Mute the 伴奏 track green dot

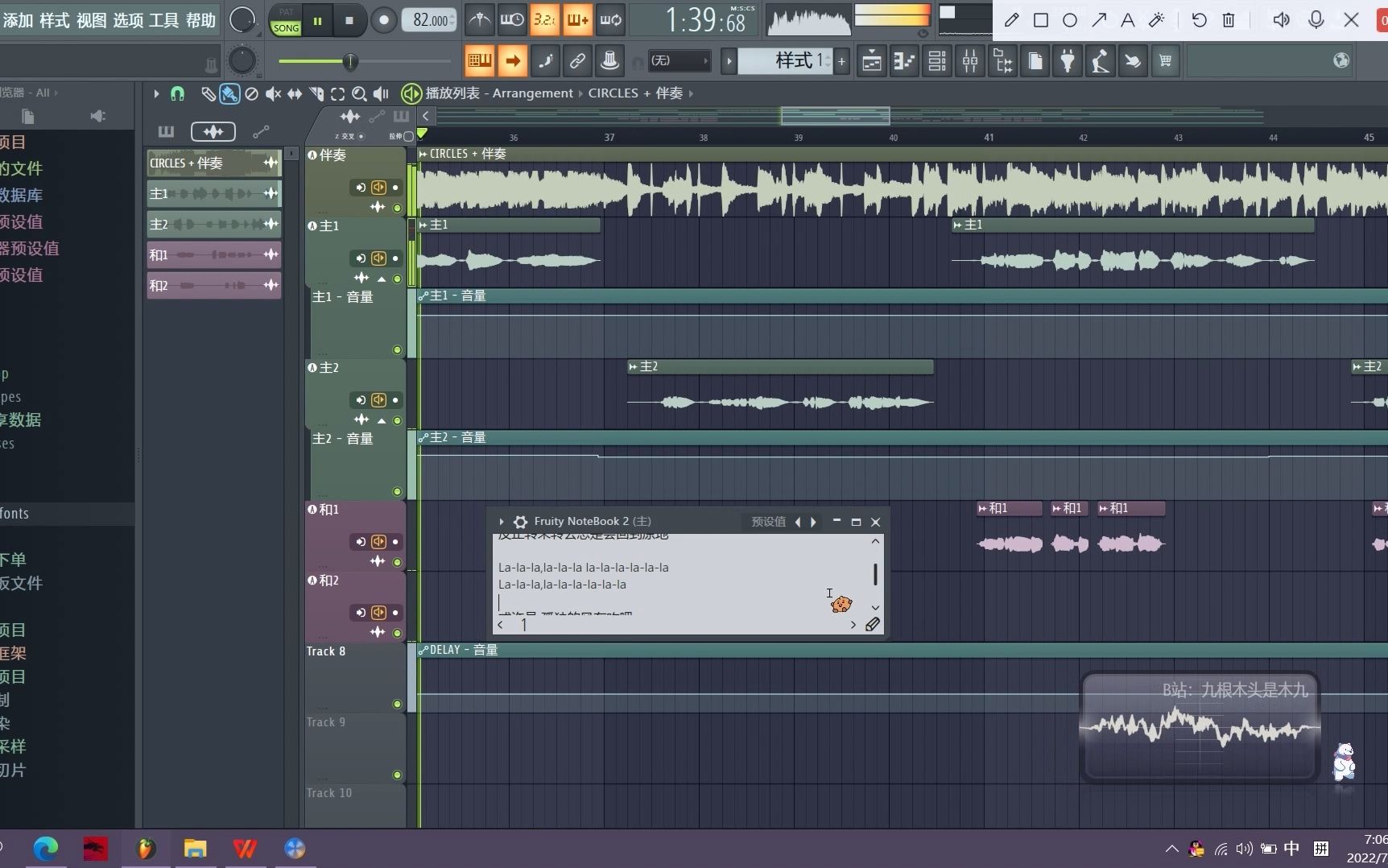coord(397,208)
